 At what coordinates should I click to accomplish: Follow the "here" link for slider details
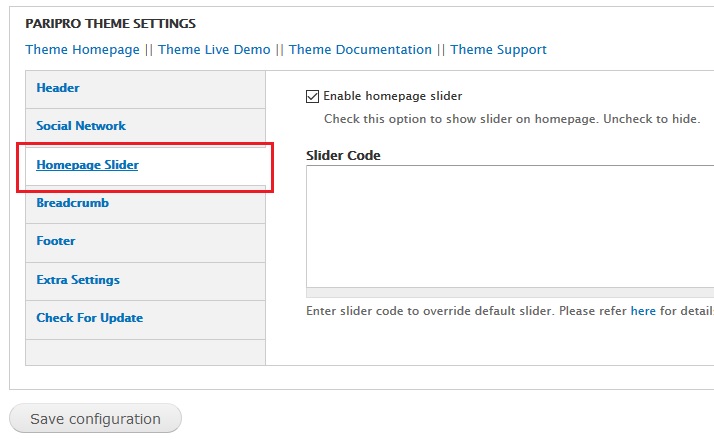[x=643, y=311]
